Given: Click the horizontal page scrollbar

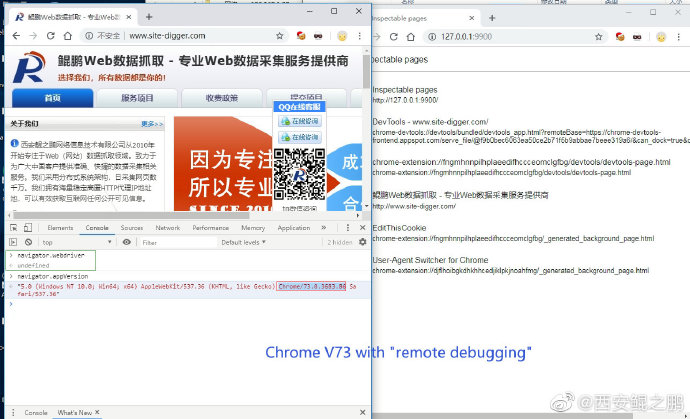Looking at the screenshot, I should [x=131, y=216].
